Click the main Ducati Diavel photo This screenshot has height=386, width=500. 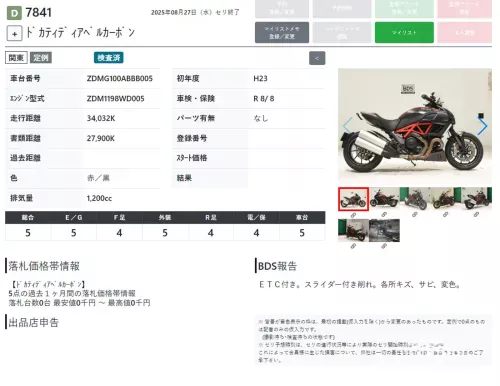415,126
